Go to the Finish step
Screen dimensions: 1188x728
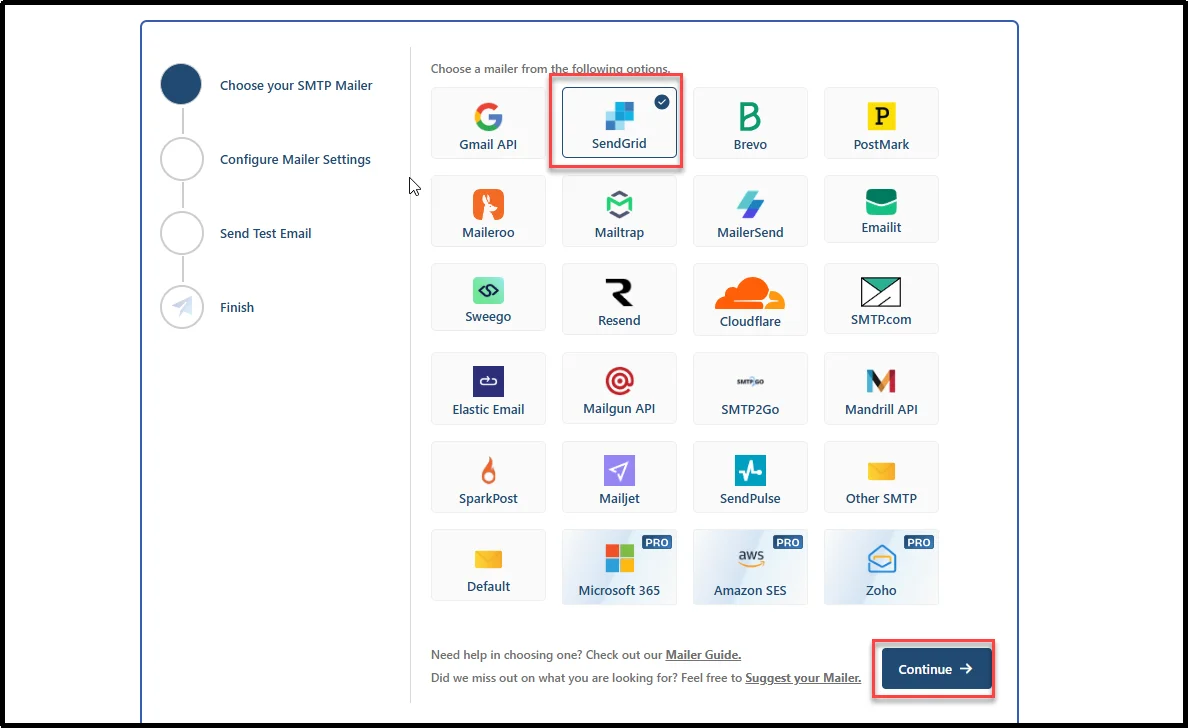pos(237,308)
